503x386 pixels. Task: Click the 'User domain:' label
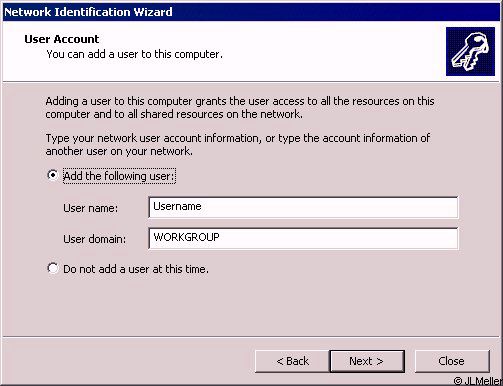click(95, 239)
